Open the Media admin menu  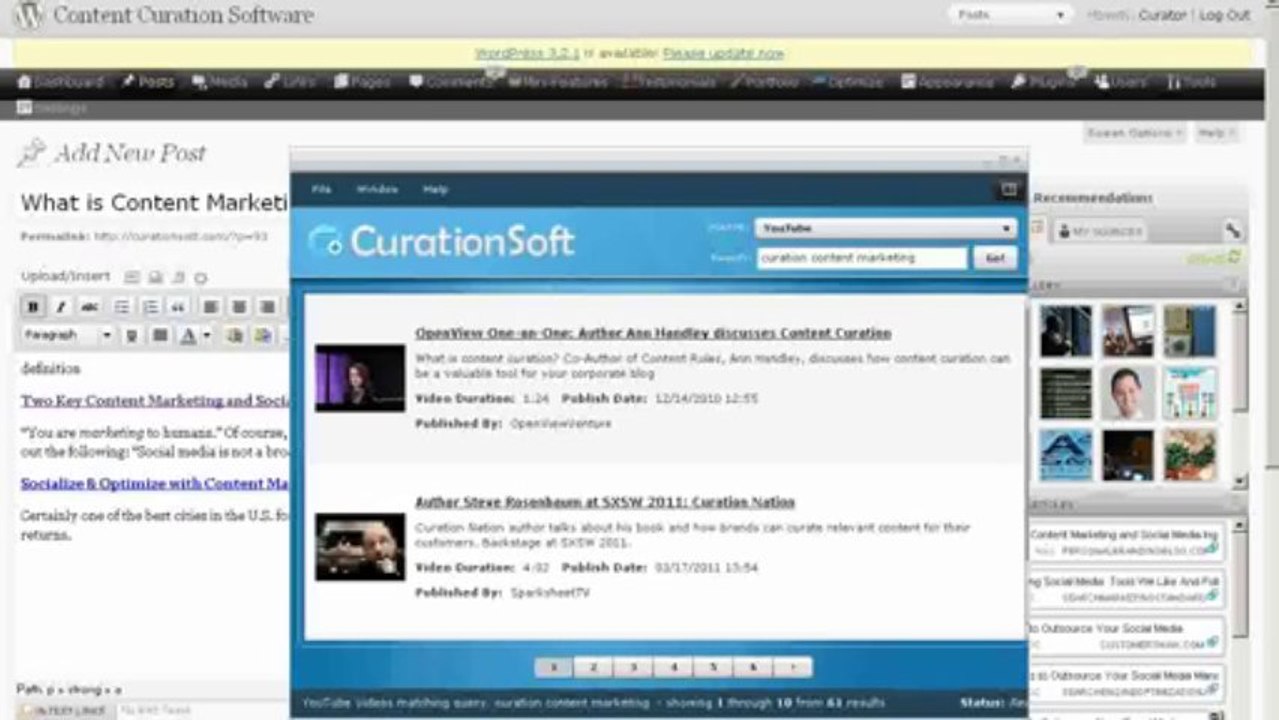219,82
